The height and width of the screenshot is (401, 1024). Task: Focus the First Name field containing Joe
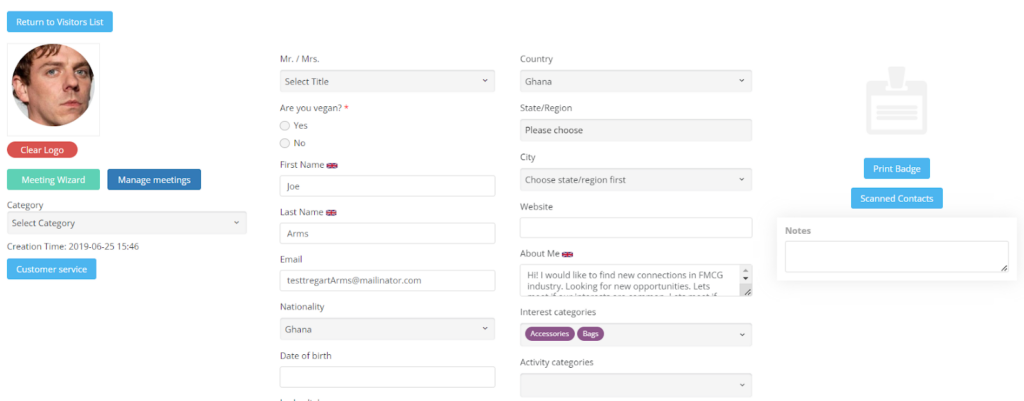click(x=387, y=185)
